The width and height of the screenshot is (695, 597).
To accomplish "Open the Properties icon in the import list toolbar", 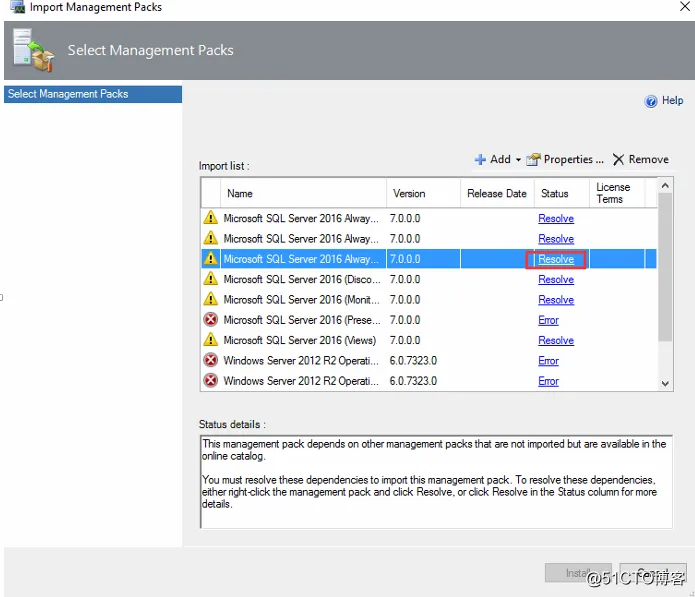I will [533, 160].
